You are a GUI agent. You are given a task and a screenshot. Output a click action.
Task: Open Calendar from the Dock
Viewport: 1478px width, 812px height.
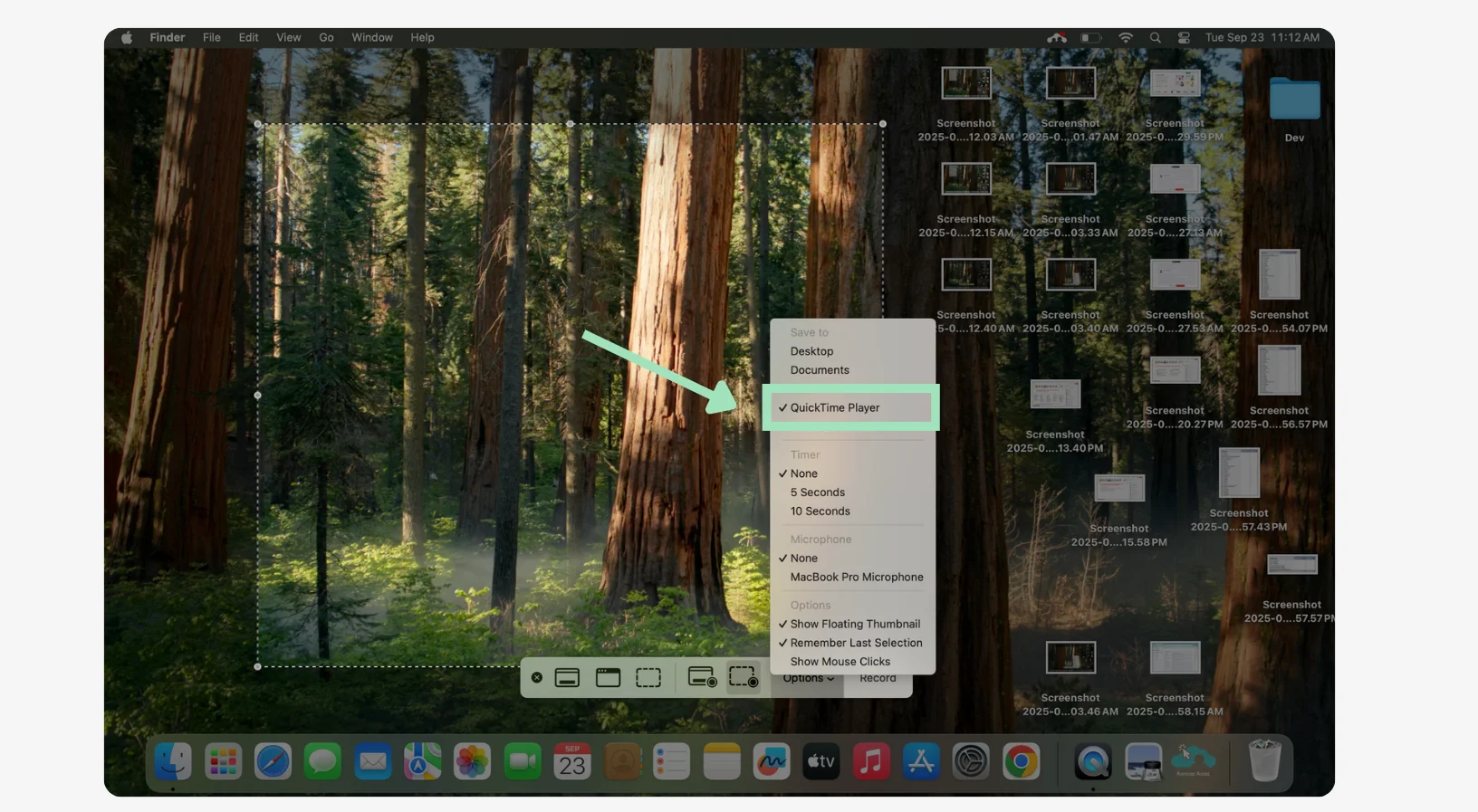pos(572,761)
